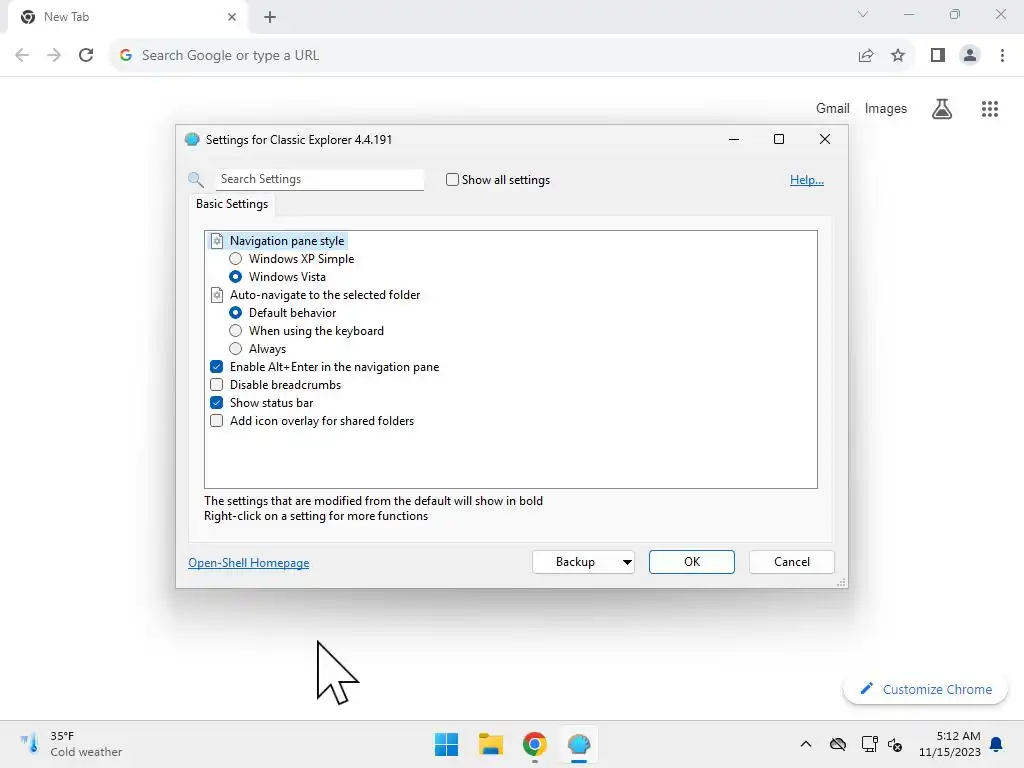
Task: Select the Always radio option
Action: tap(236, 349)
